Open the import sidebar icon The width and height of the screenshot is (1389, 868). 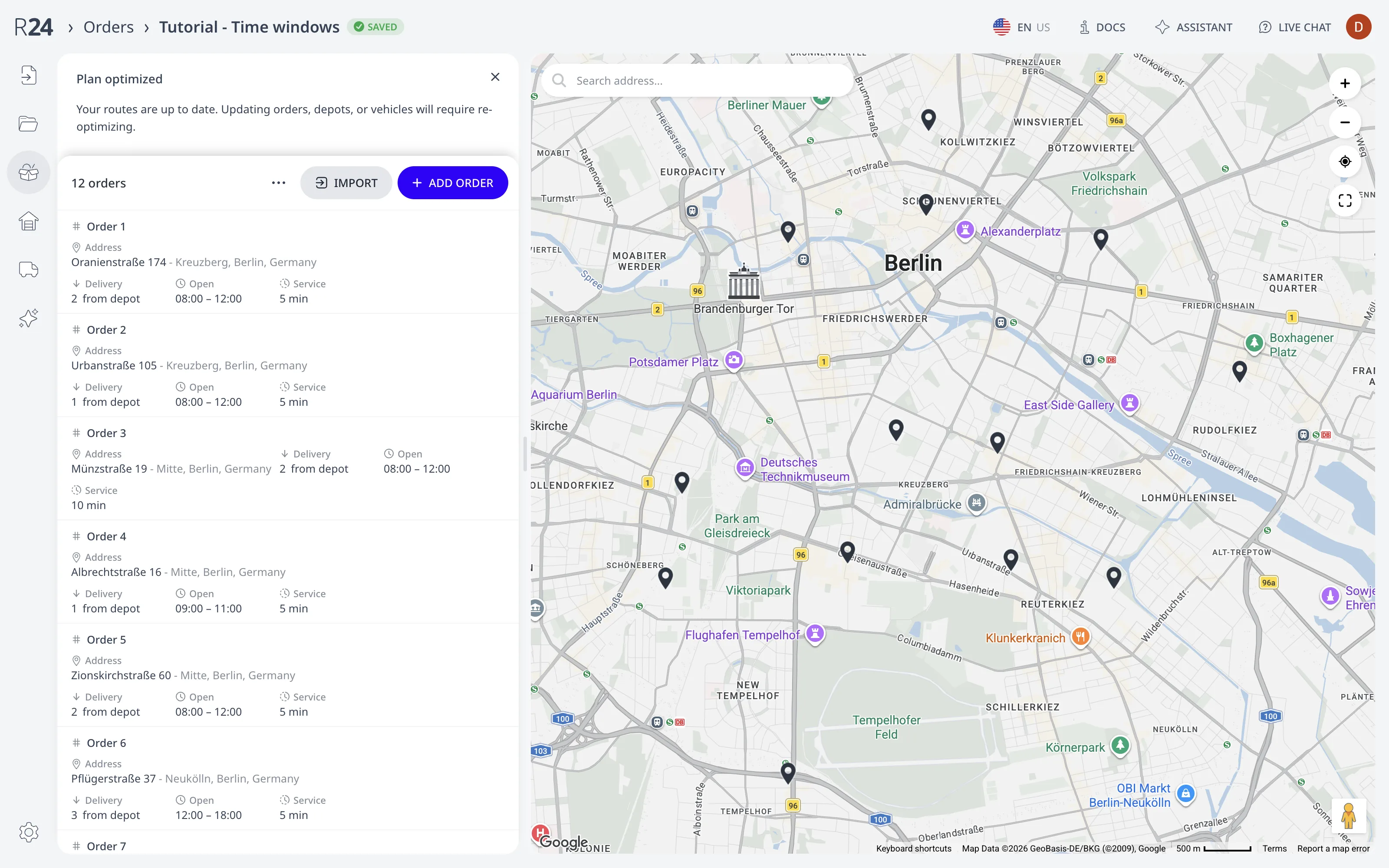click(x=28, y=75)
